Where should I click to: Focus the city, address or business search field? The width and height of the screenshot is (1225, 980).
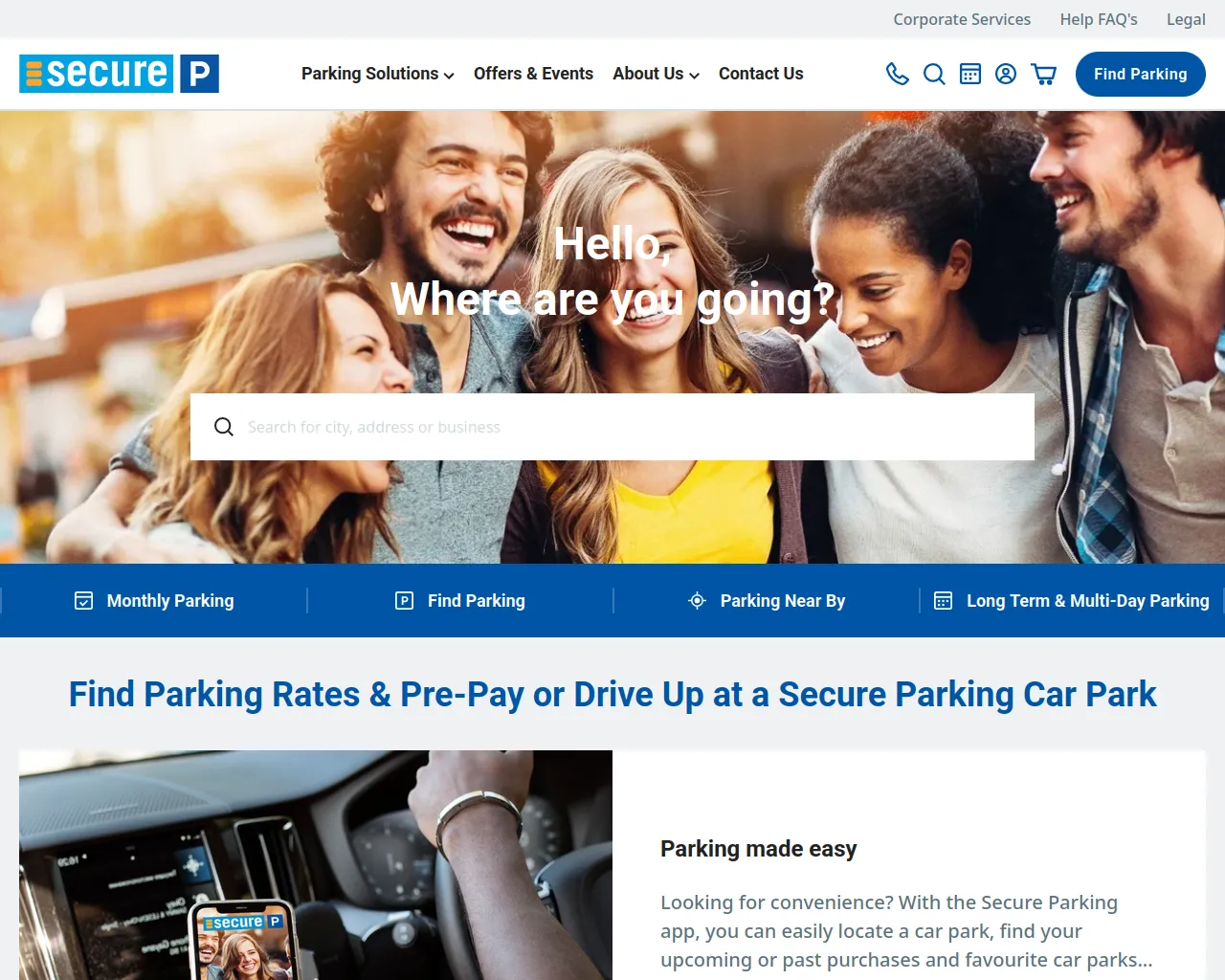point(612,427)
